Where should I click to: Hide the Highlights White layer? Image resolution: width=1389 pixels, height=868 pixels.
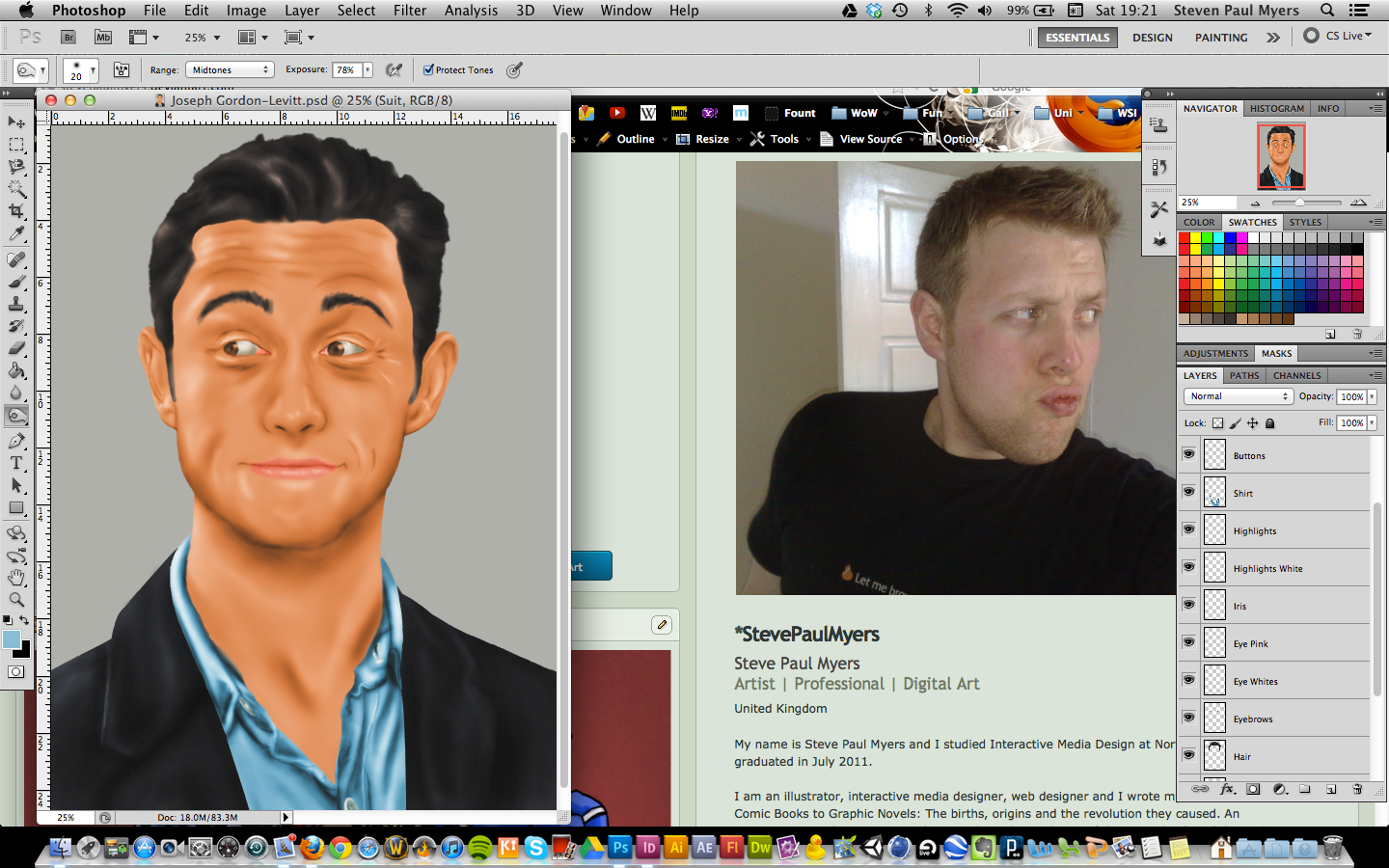coord(1188,567)
